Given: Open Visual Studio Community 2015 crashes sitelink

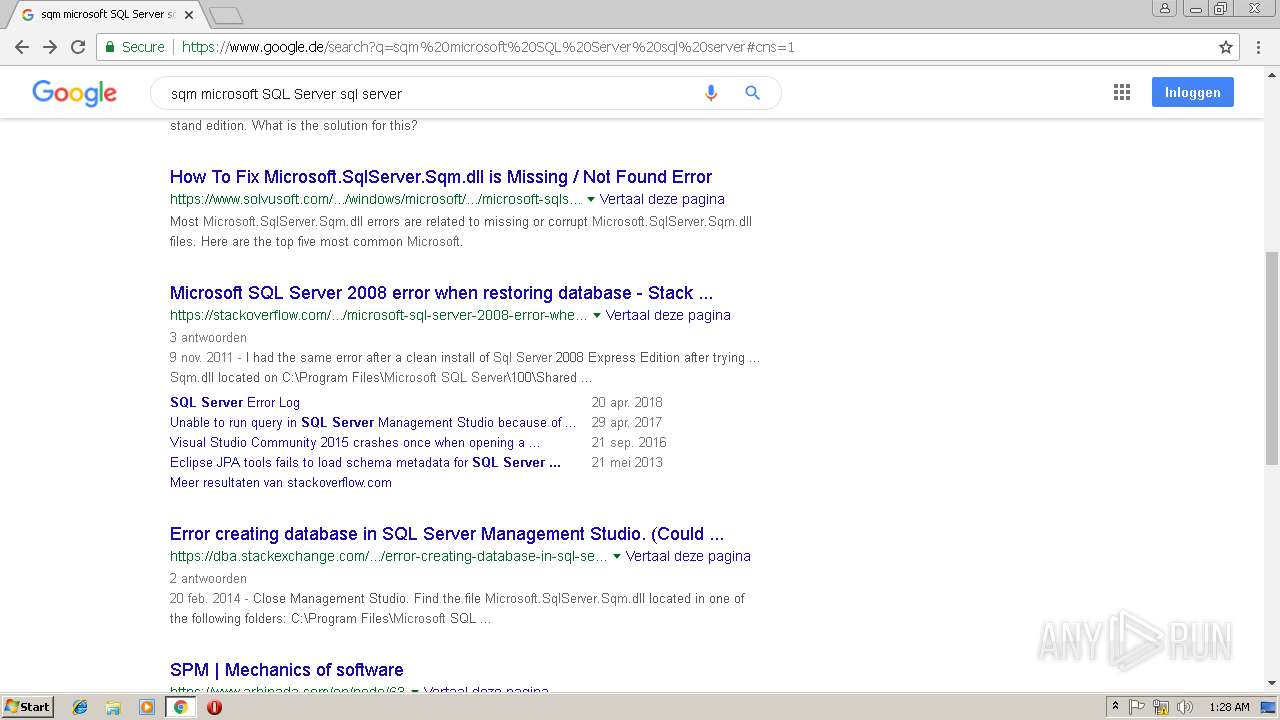Looking at the screenshot, I should pyautogui.click(x=355, y=442).
